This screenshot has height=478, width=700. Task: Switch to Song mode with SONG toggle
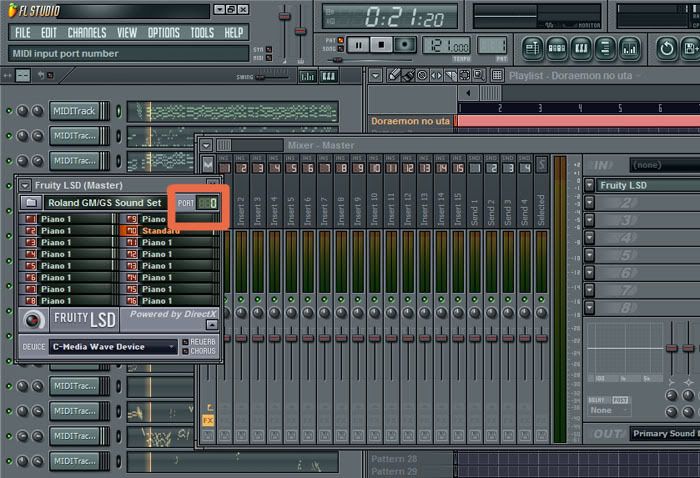pos(341,48)
